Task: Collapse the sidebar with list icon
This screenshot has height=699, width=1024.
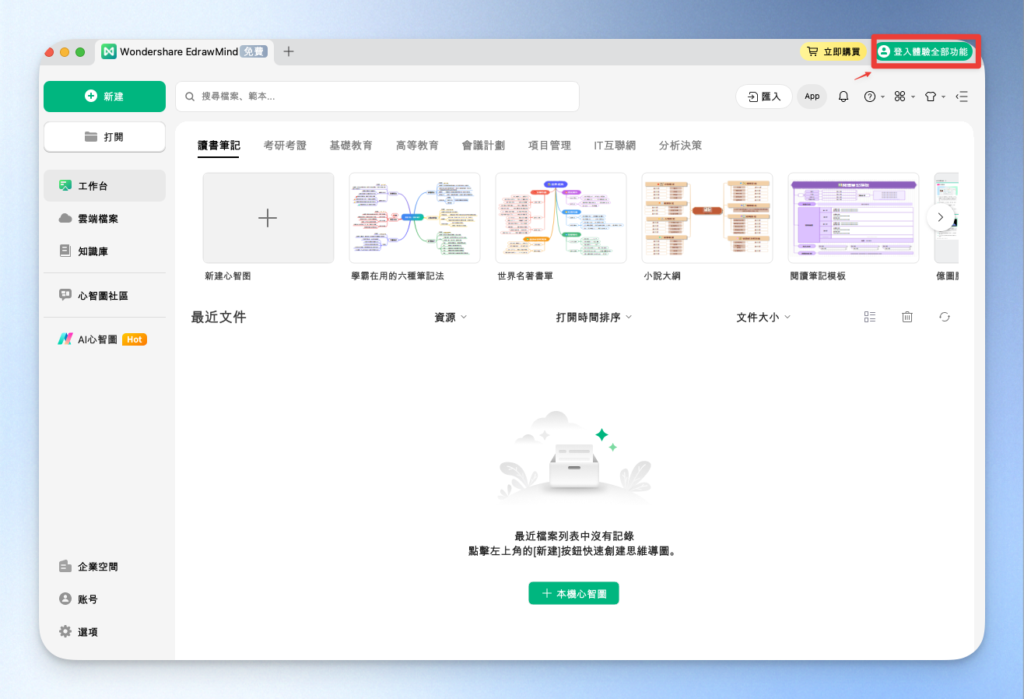Action: 962,97
